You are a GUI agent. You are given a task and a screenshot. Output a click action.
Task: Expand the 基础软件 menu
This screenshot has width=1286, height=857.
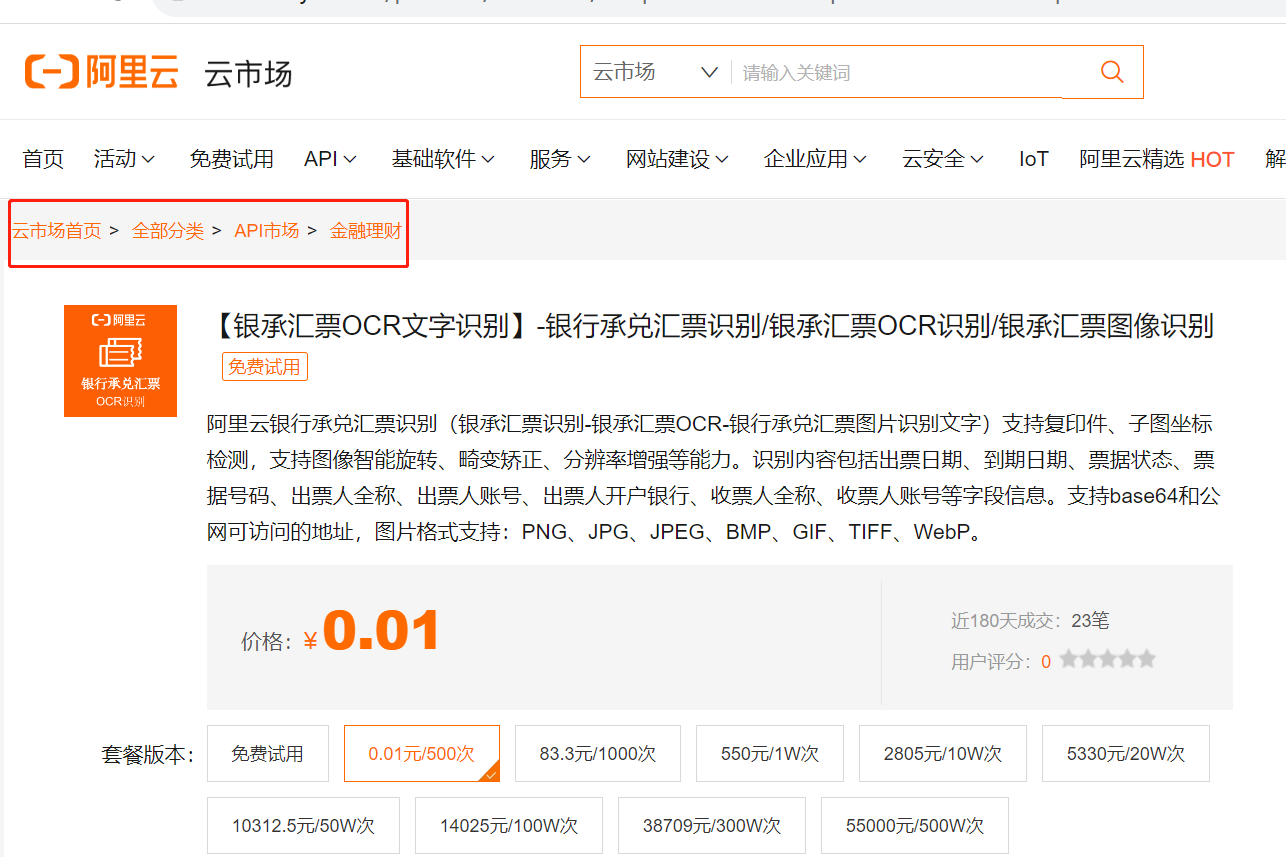(x=444, y=159)
